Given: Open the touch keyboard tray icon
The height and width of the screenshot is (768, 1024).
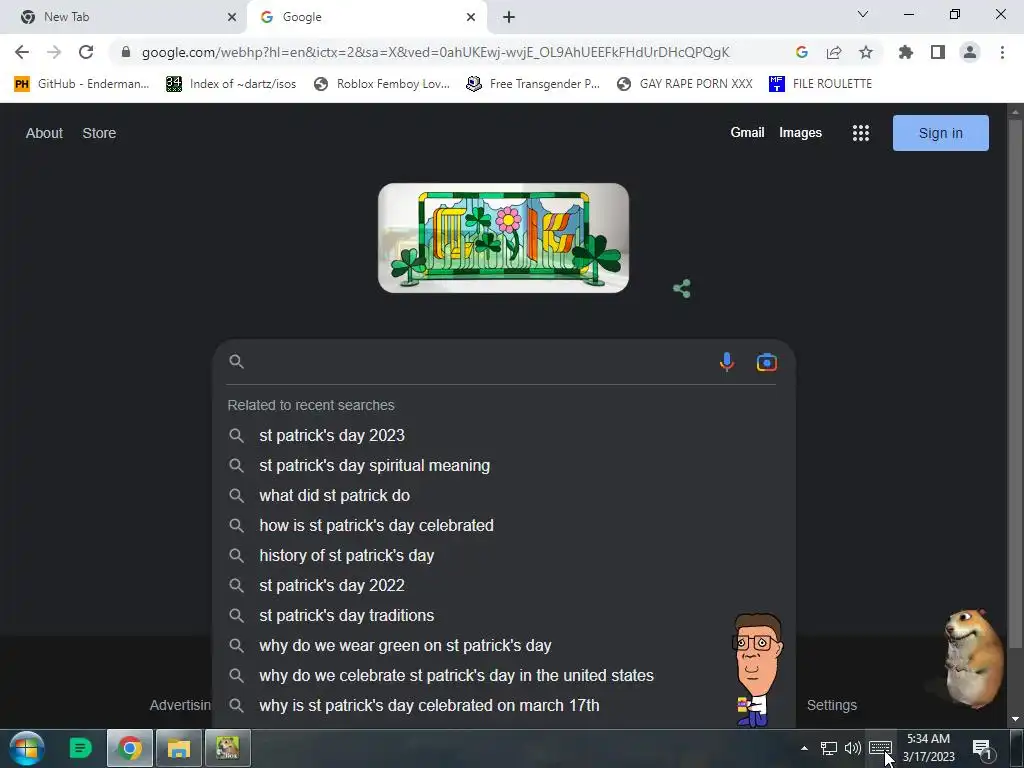Looking at the screenshot, I should 880,747.
